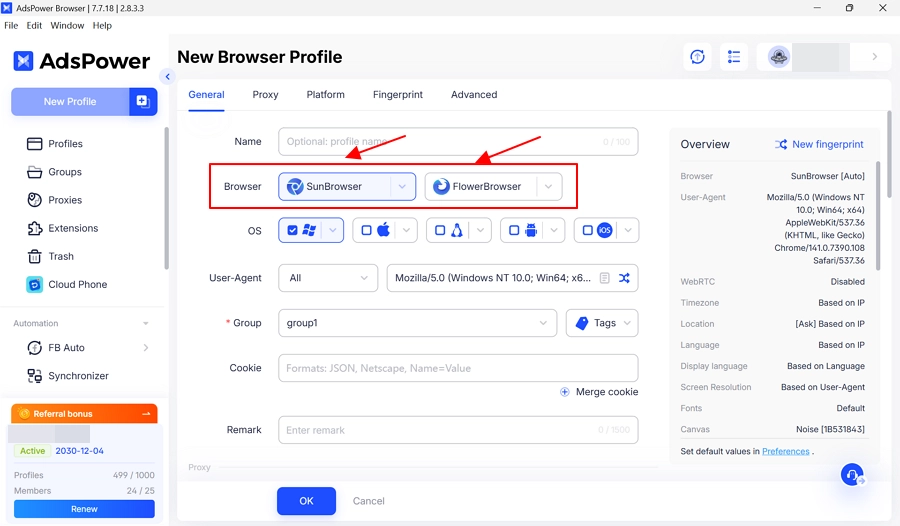900x526 pixels.
Task: Enable the iOS checkbox
Action: 588,230
